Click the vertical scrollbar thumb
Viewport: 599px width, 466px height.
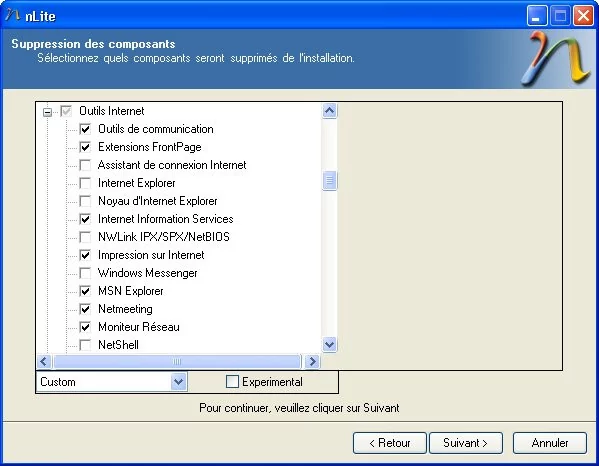(329, 180)
